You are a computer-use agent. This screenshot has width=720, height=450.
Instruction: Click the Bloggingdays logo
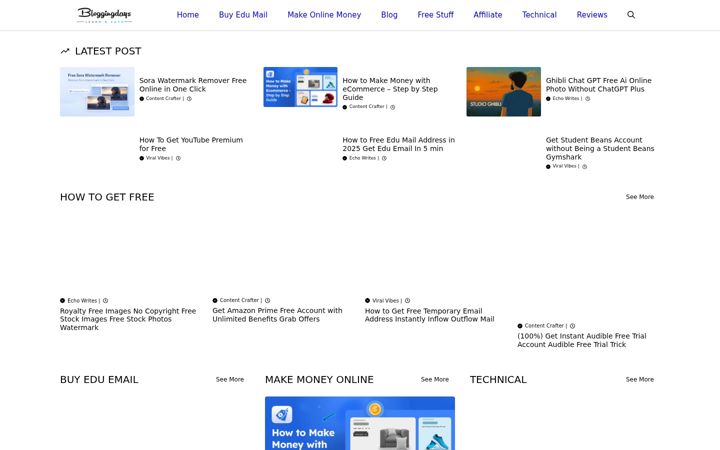click(105, 15)
